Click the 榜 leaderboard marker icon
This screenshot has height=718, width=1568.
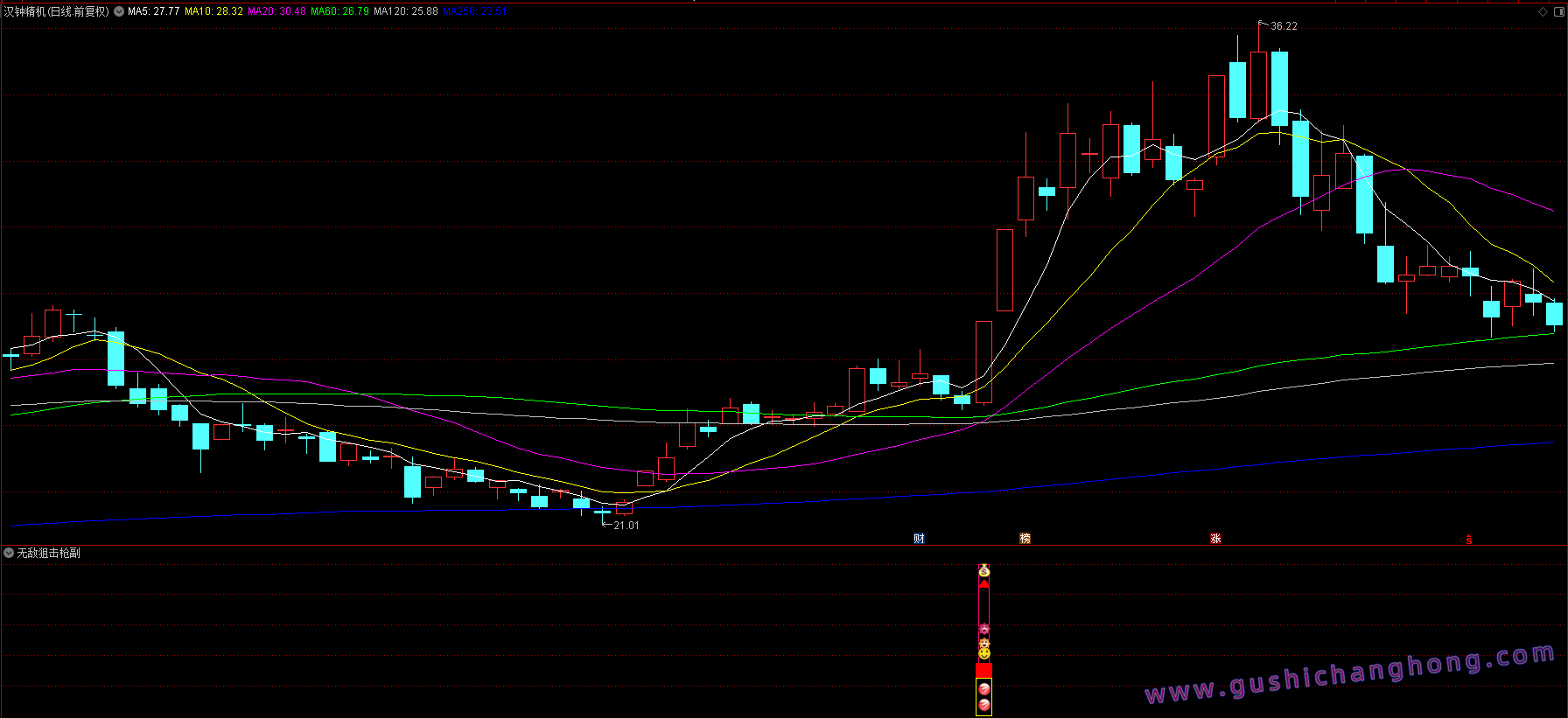pos(1025,539)
